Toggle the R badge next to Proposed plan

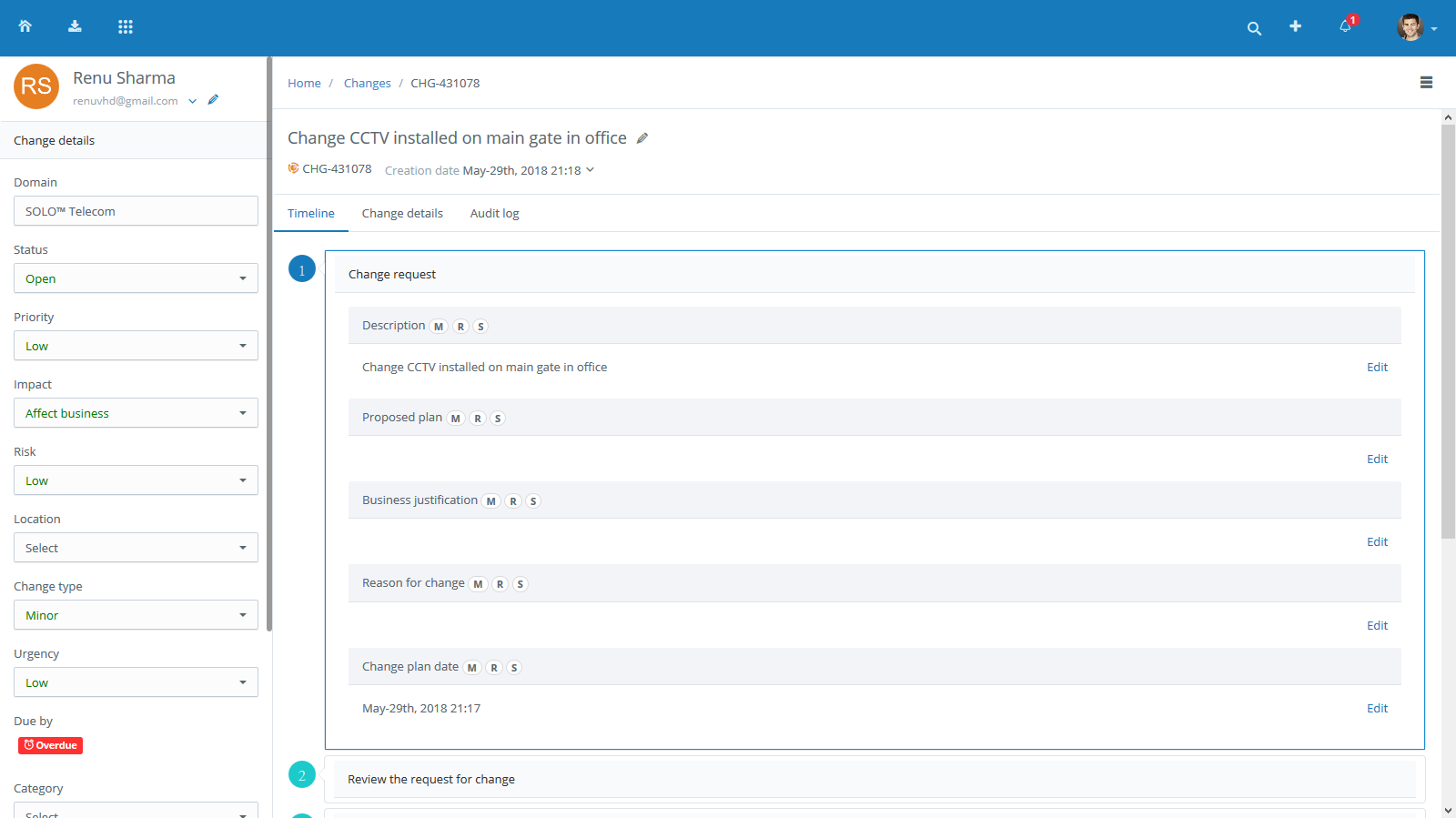tap(478, 419)
